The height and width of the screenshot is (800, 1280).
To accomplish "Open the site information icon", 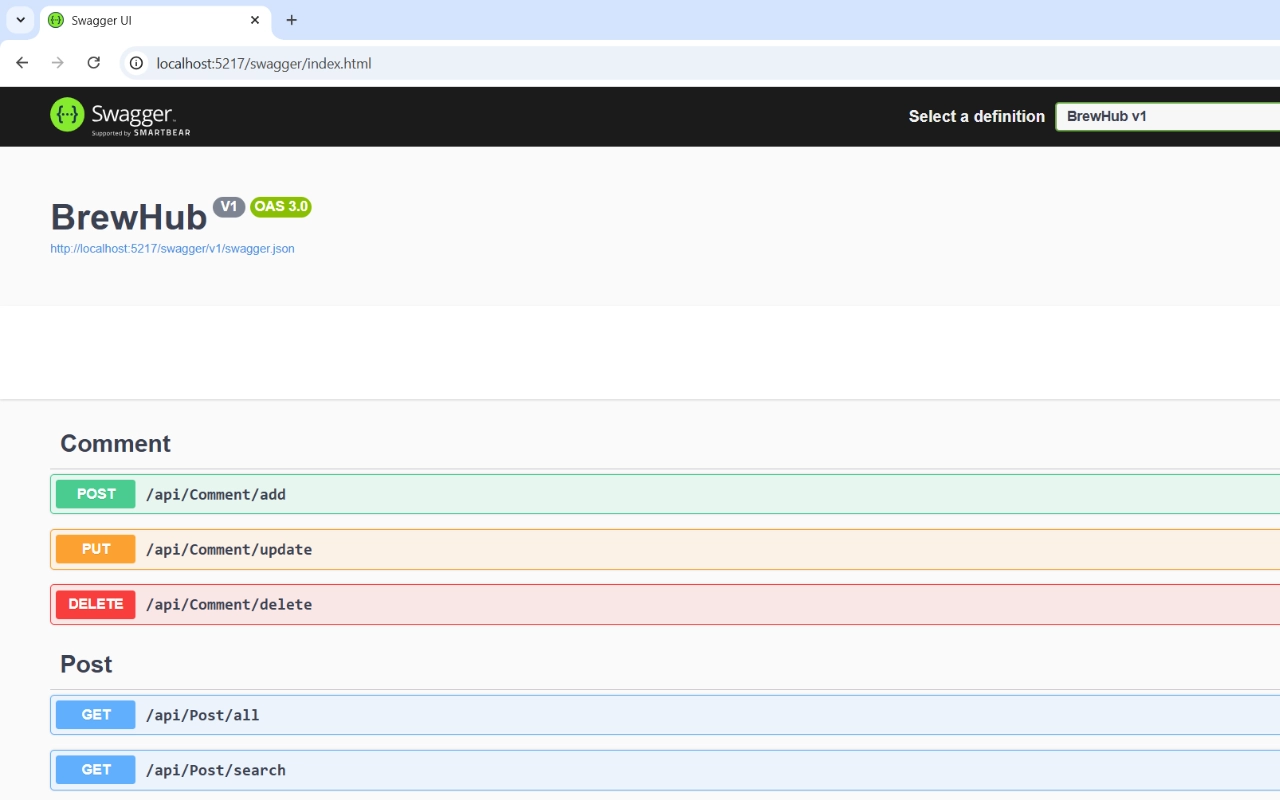I will point(138,63).
